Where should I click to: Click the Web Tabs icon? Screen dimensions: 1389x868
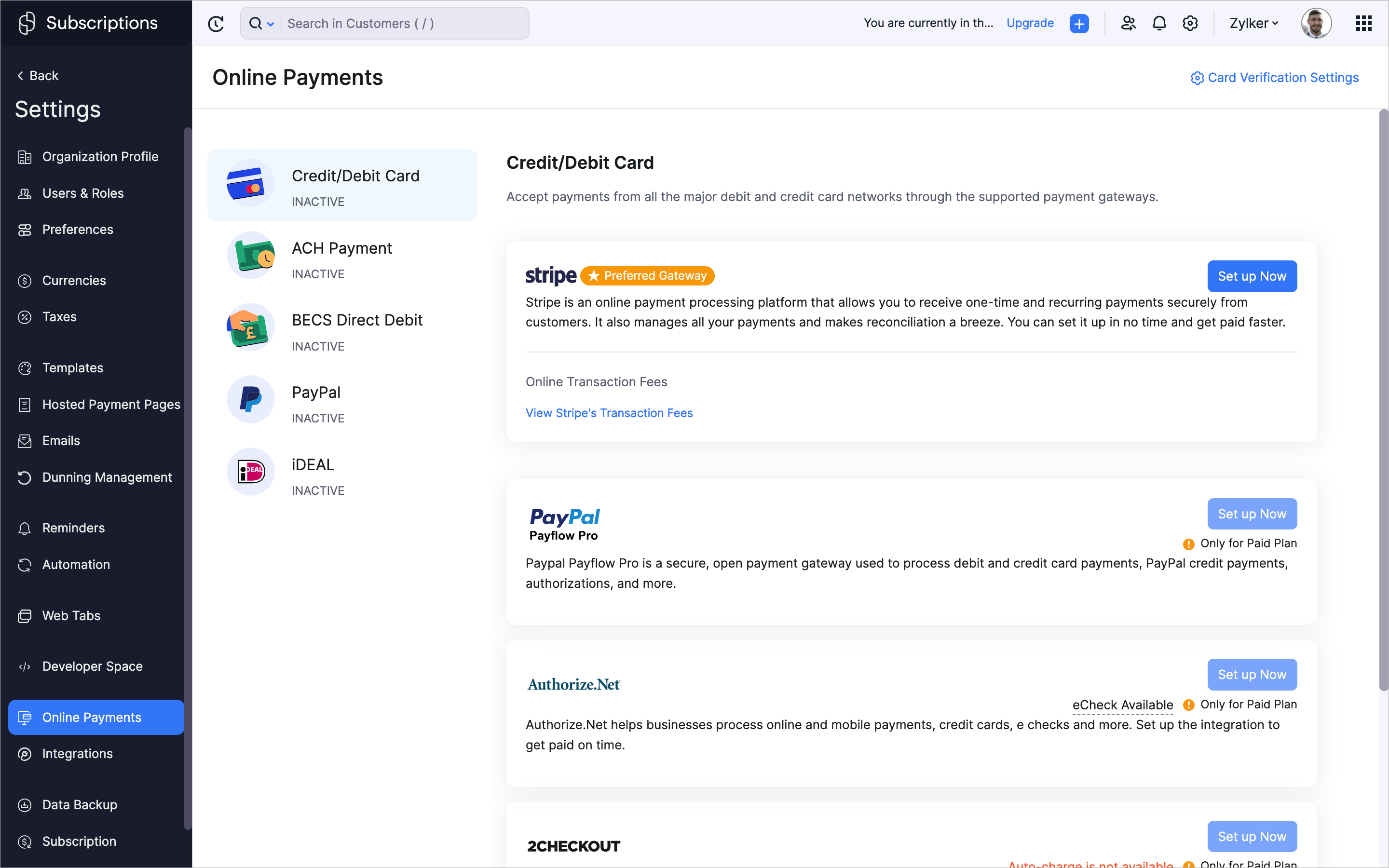25,616
